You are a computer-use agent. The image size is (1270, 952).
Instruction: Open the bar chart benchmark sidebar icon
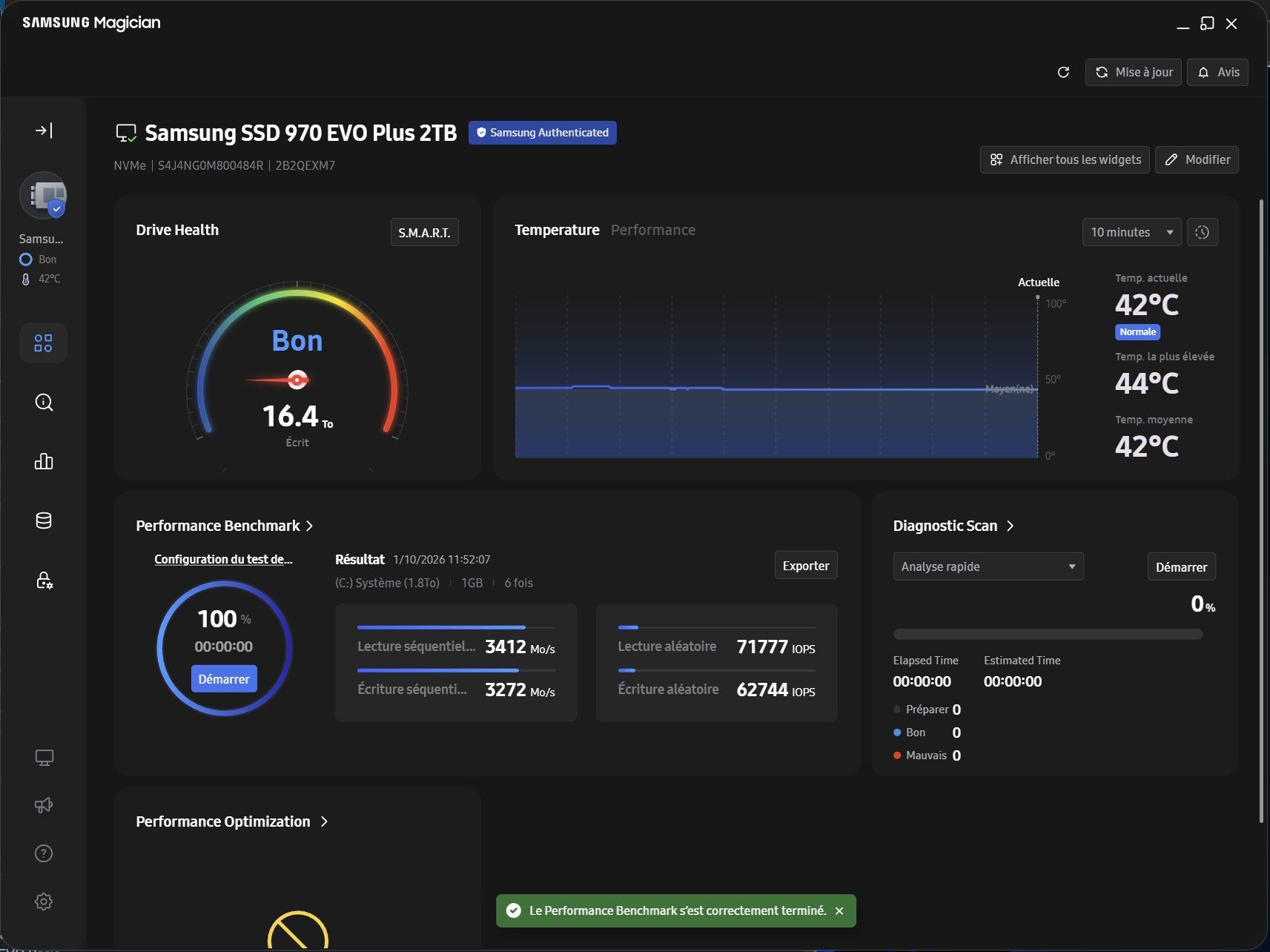tap(44, 462)
